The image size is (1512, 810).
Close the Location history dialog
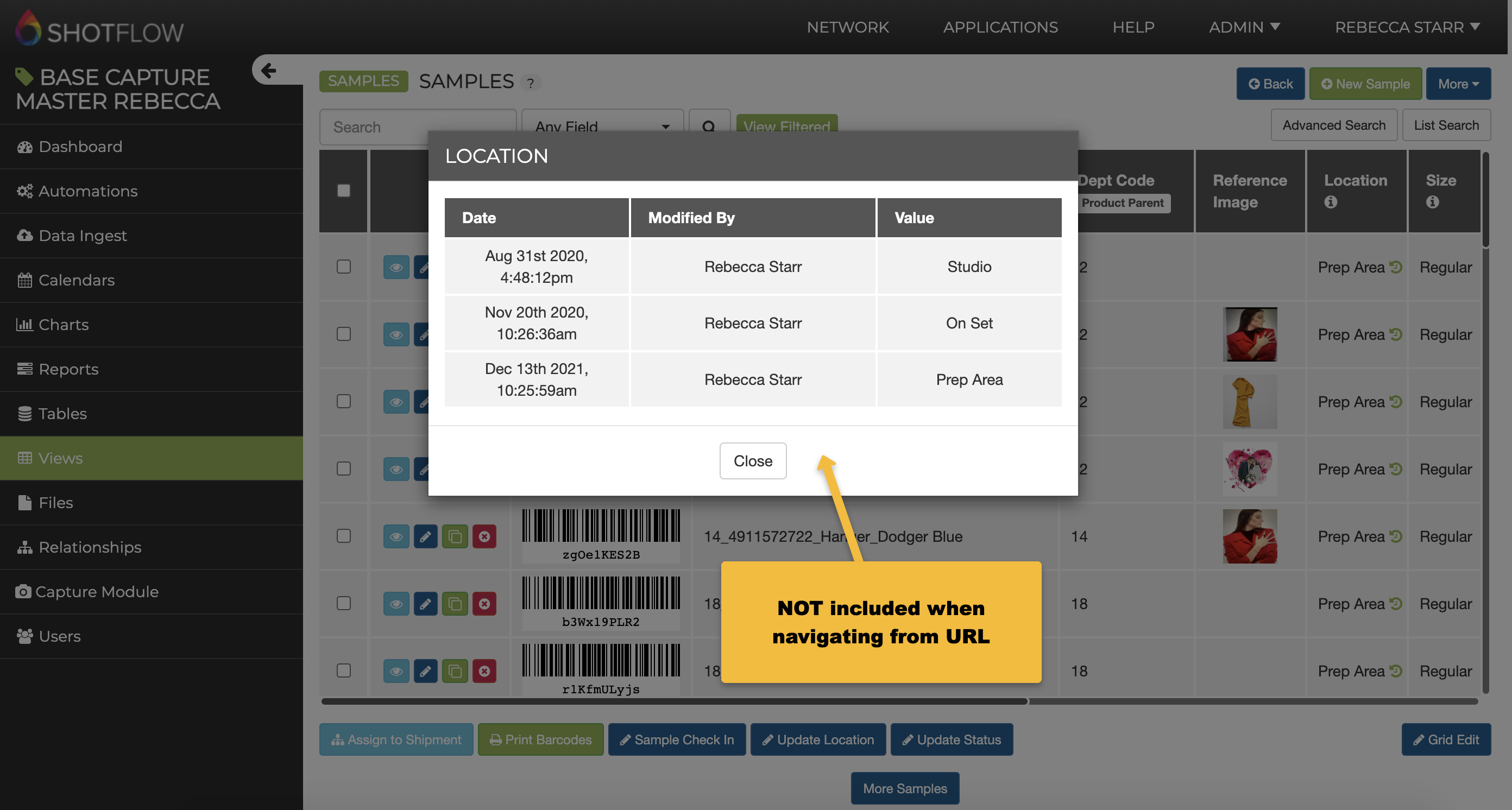753,461
